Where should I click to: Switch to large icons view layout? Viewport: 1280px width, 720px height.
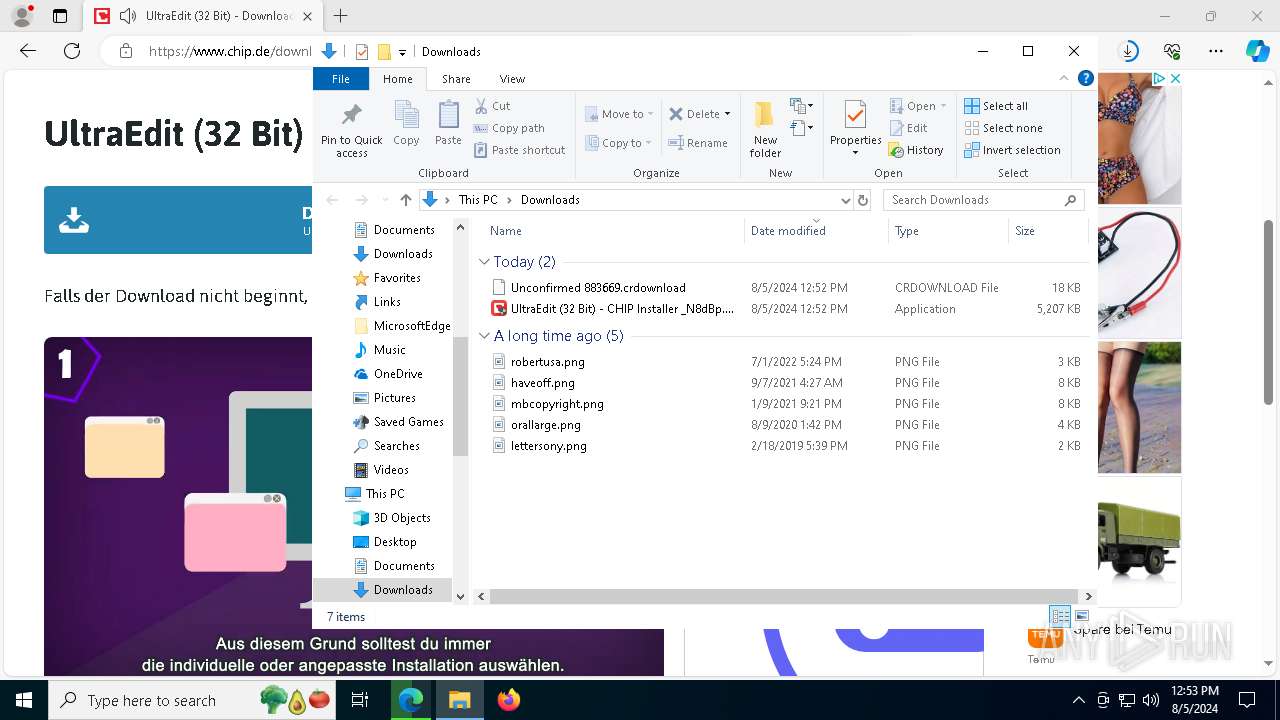click(x=1081, y=616)
